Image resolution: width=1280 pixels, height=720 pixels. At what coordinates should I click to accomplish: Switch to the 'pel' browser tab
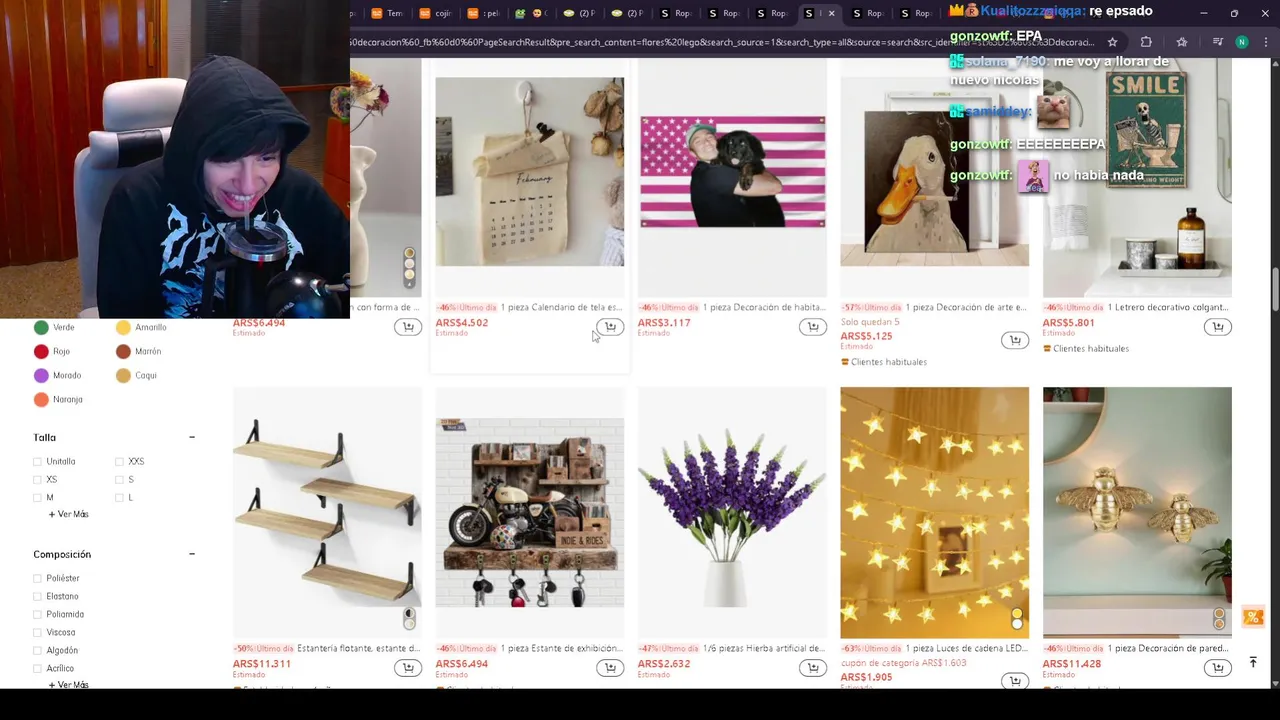483,13
